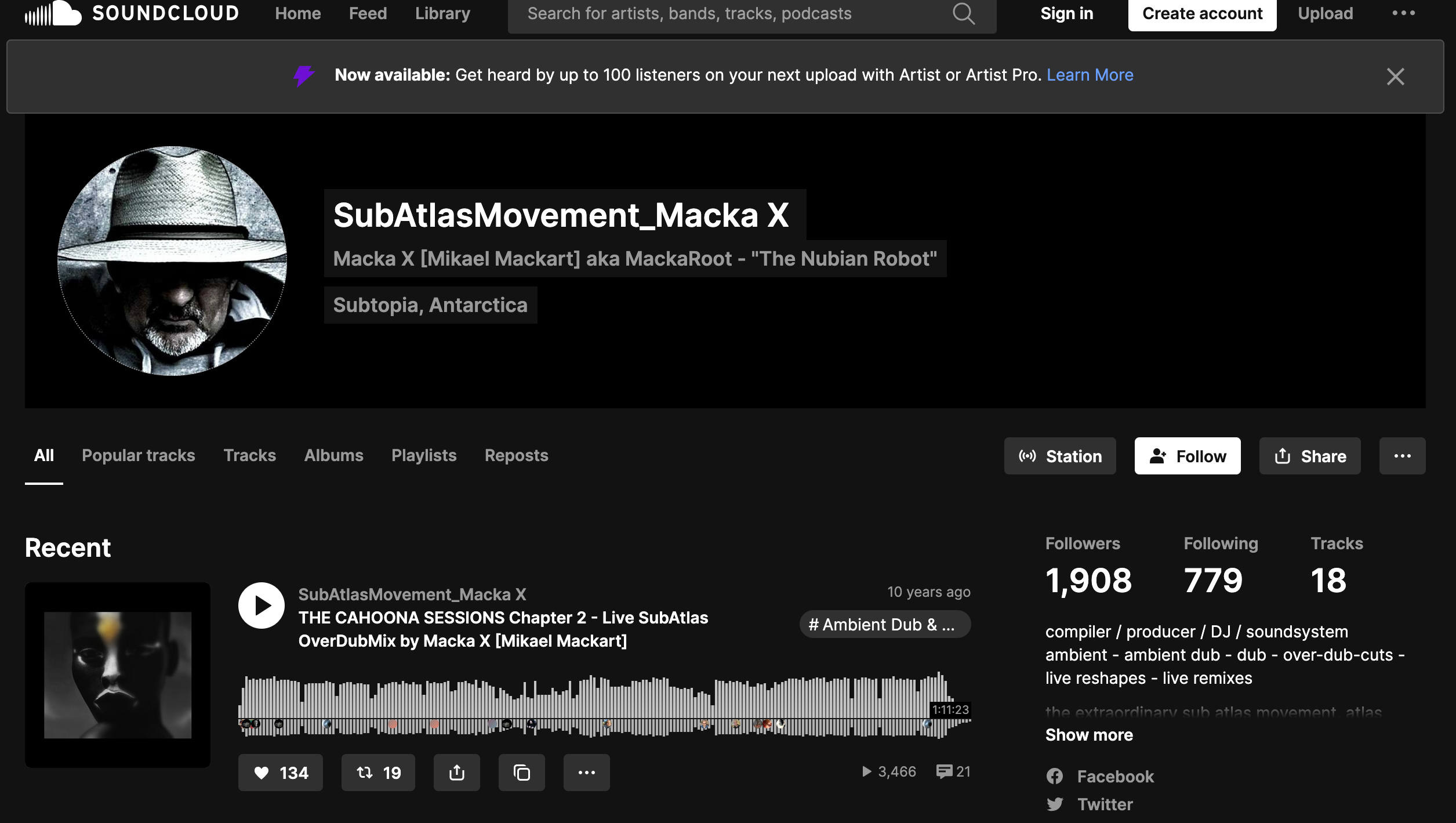Follow the Learn More link
The image size is (1456, 823).
tap(1090, 75)
